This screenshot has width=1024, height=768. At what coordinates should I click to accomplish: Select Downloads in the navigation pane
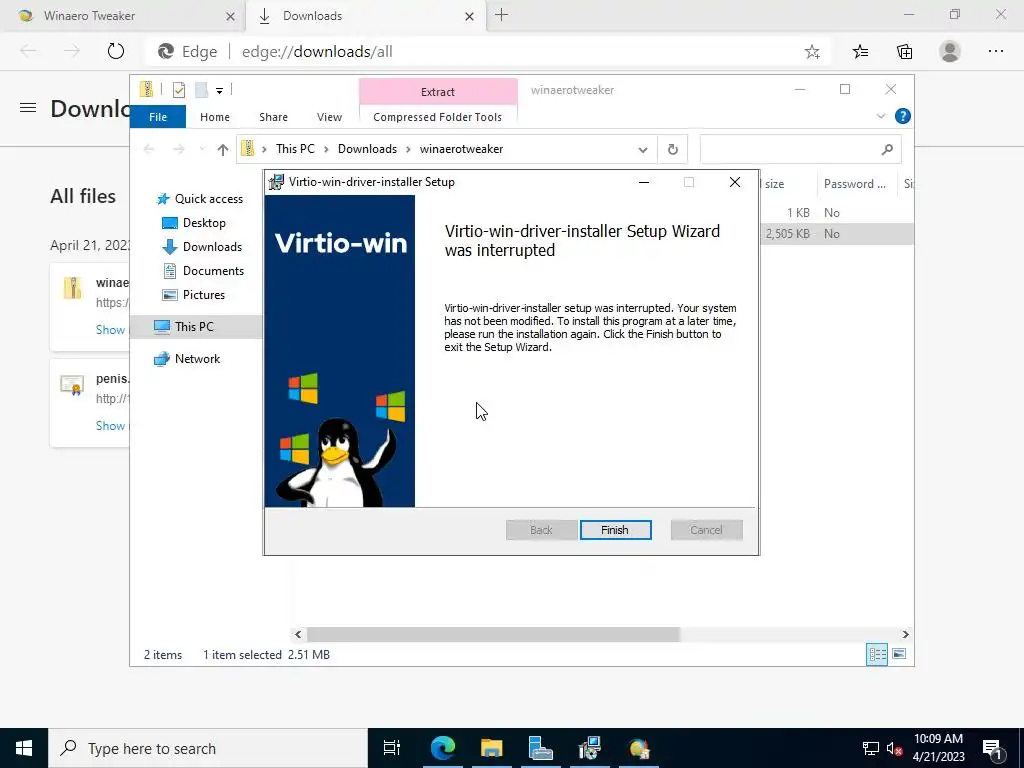click(x=202, y=247)
